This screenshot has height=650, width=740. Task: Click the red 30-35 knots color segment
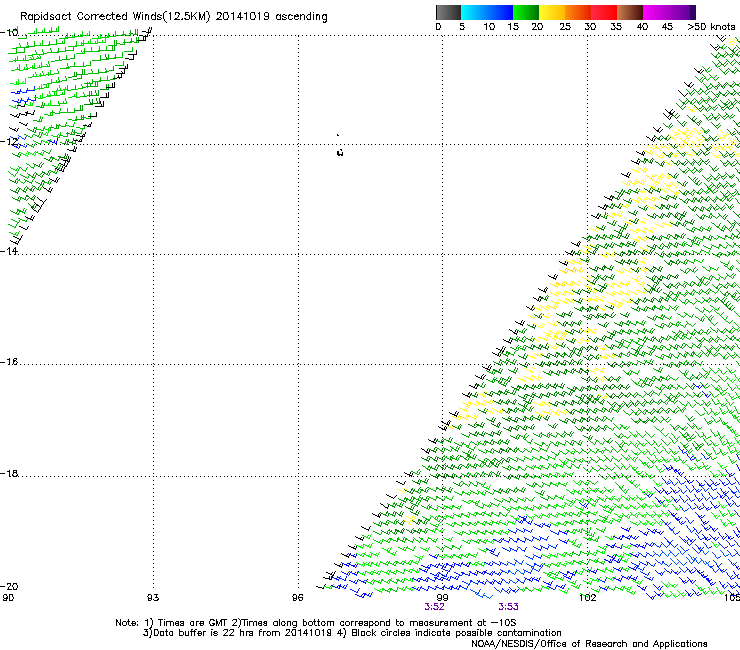point(604,12)
